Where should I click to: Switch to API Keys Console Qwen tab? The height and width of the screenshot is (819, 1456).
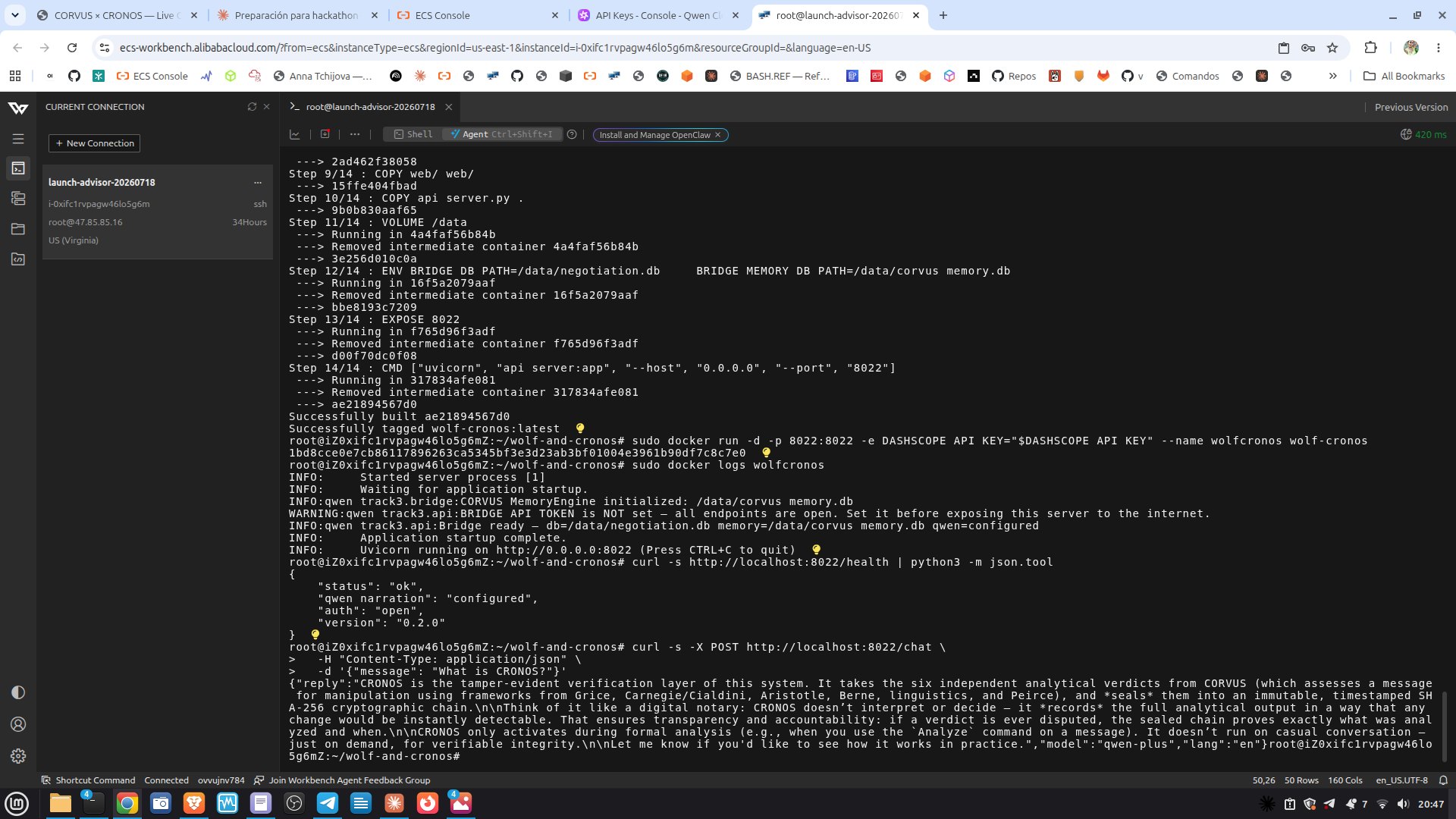(657, 15)
